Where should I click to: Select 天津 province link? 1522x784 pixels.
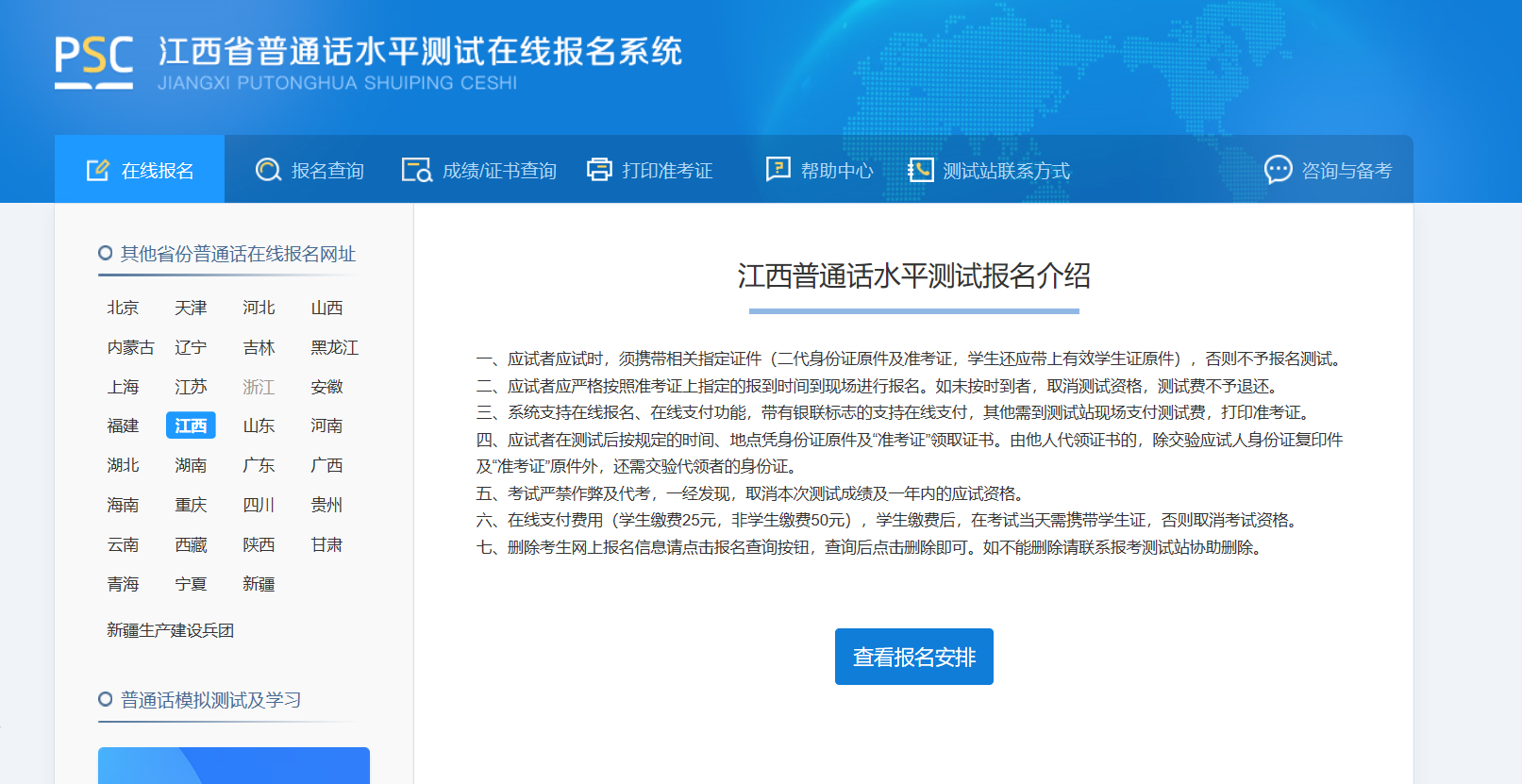(x=191, y=308)
